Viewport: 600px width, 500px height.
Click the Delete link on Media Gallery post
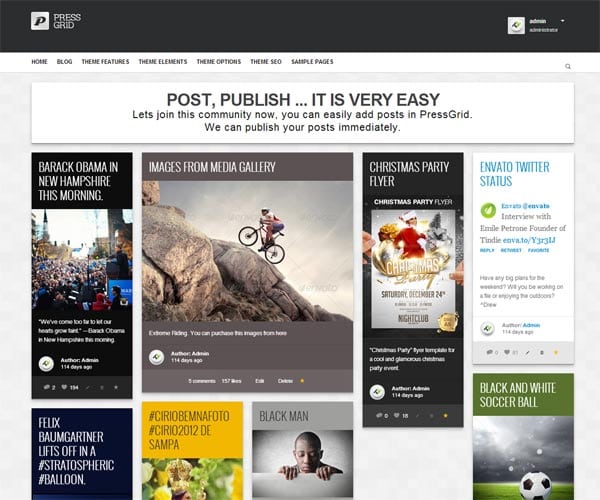[x=285, y=381]
